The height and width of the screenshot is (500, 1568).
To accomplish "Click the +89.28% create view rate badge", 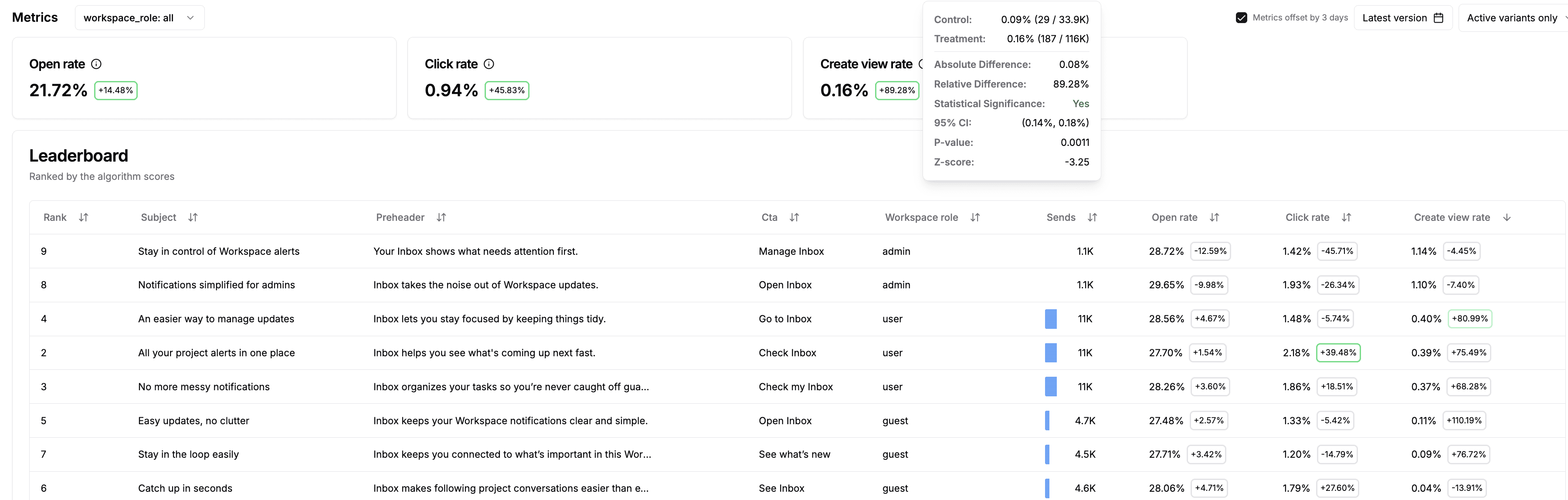I will [896, 90].
